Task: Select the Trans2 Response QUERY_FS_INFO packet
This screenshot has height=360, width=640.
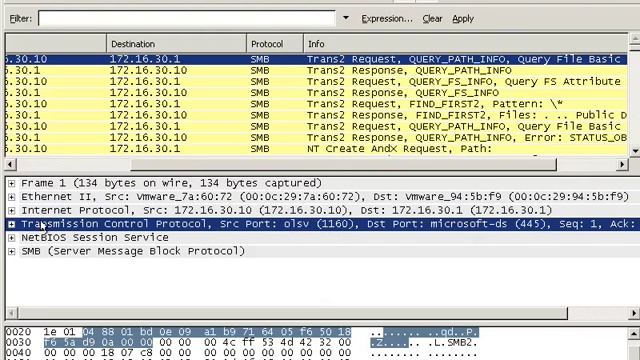Action: click(x=316, y=93)
